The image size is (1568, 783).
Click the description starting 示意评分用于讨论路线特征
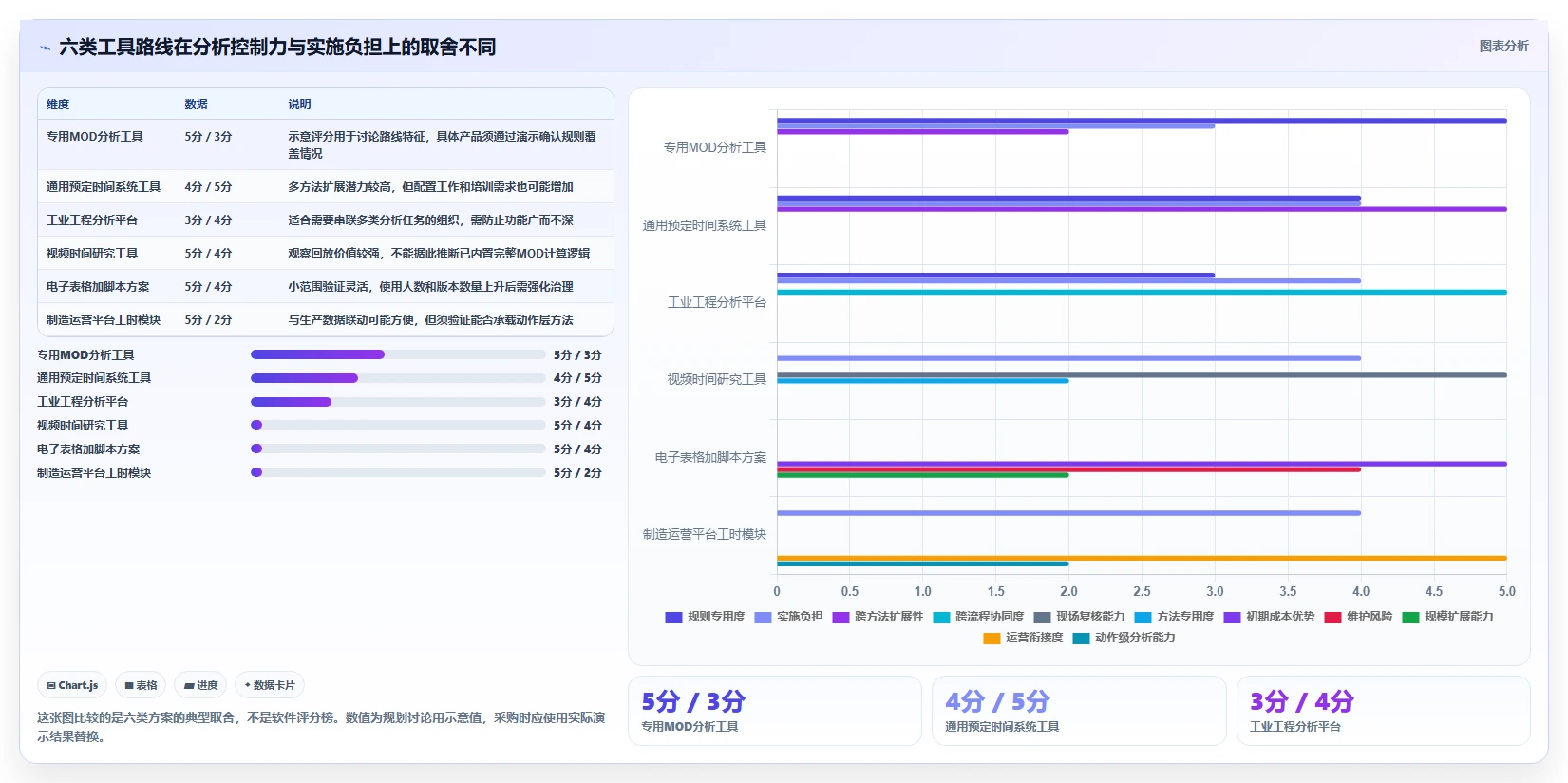[443, 144]
